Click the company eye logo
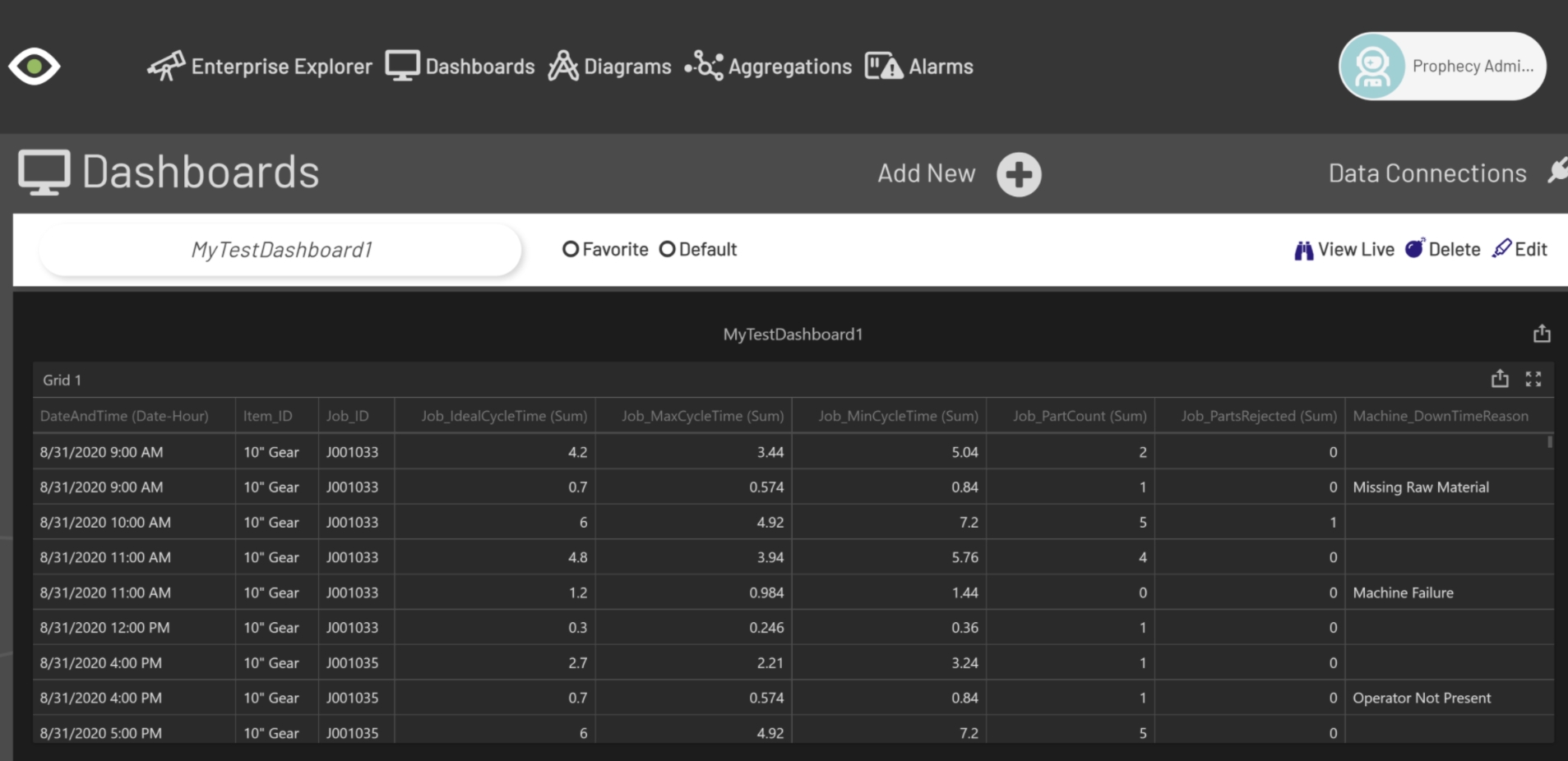 point(35,66)
